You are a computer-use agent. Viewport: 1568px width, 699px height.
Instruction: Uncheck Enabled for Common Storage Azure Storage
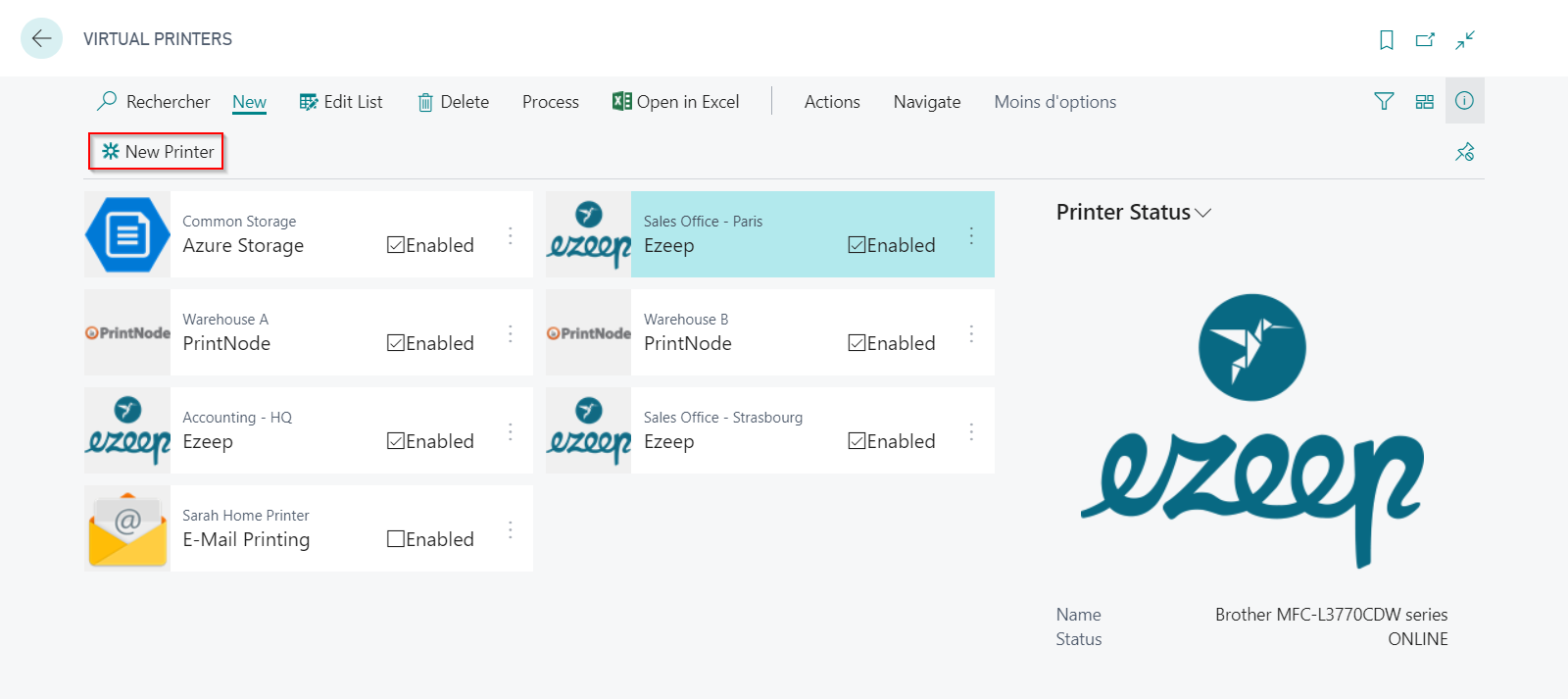pos(396,244)
